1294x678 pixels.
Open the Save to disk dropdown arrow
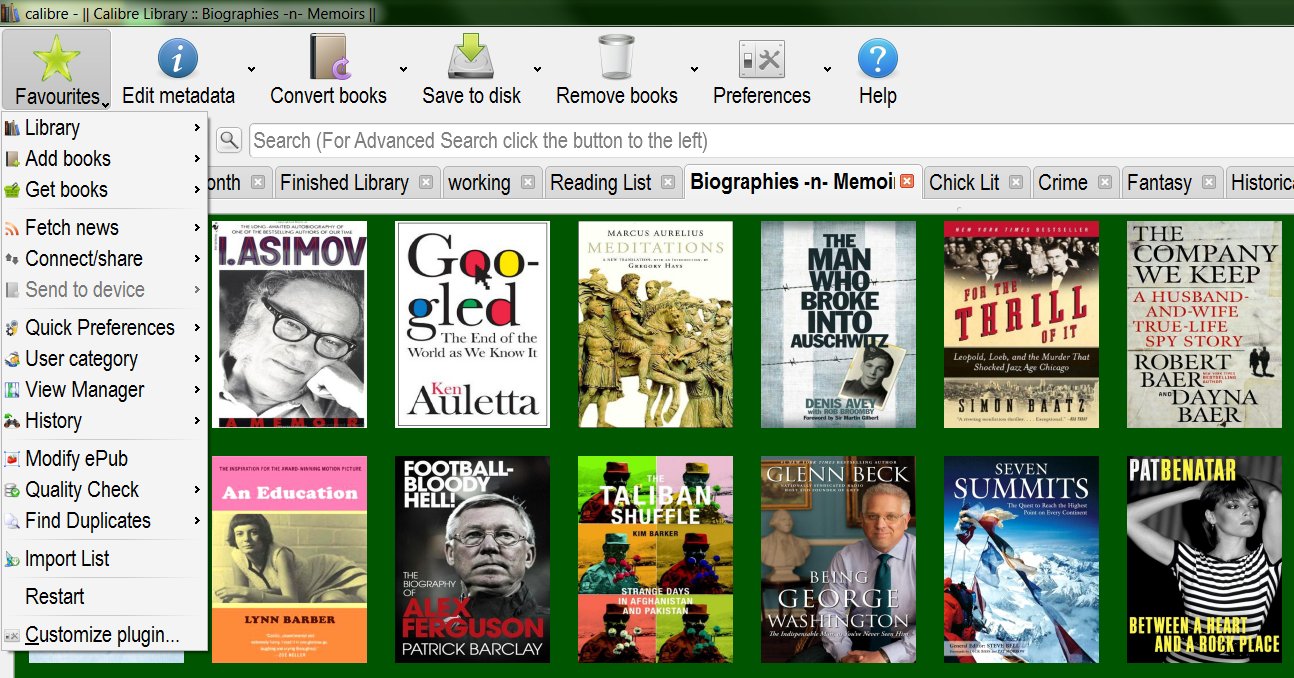(537, 69)
